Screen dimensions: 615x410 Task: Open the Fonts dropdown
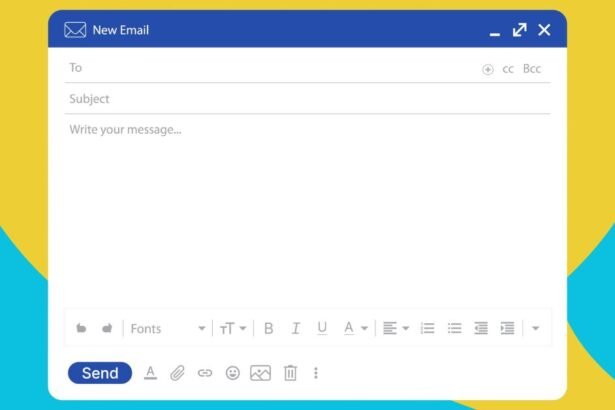point(167,329)
